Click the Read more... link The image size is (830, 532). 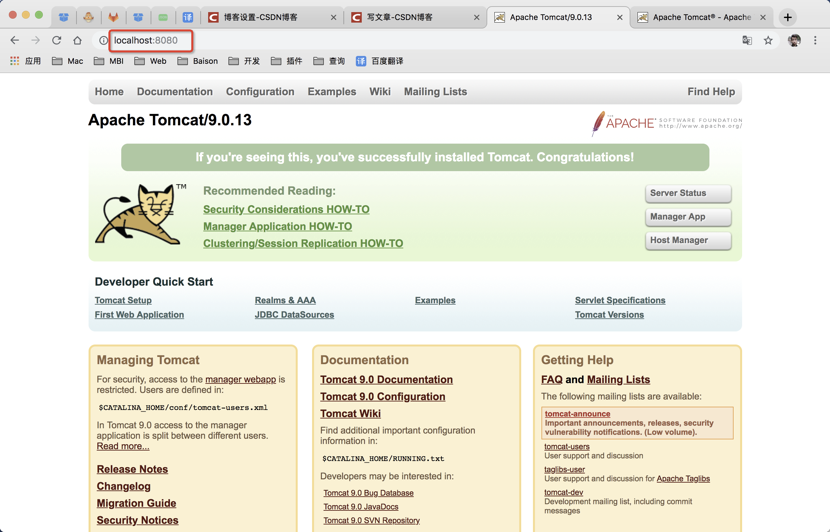[x=123, y=446]
